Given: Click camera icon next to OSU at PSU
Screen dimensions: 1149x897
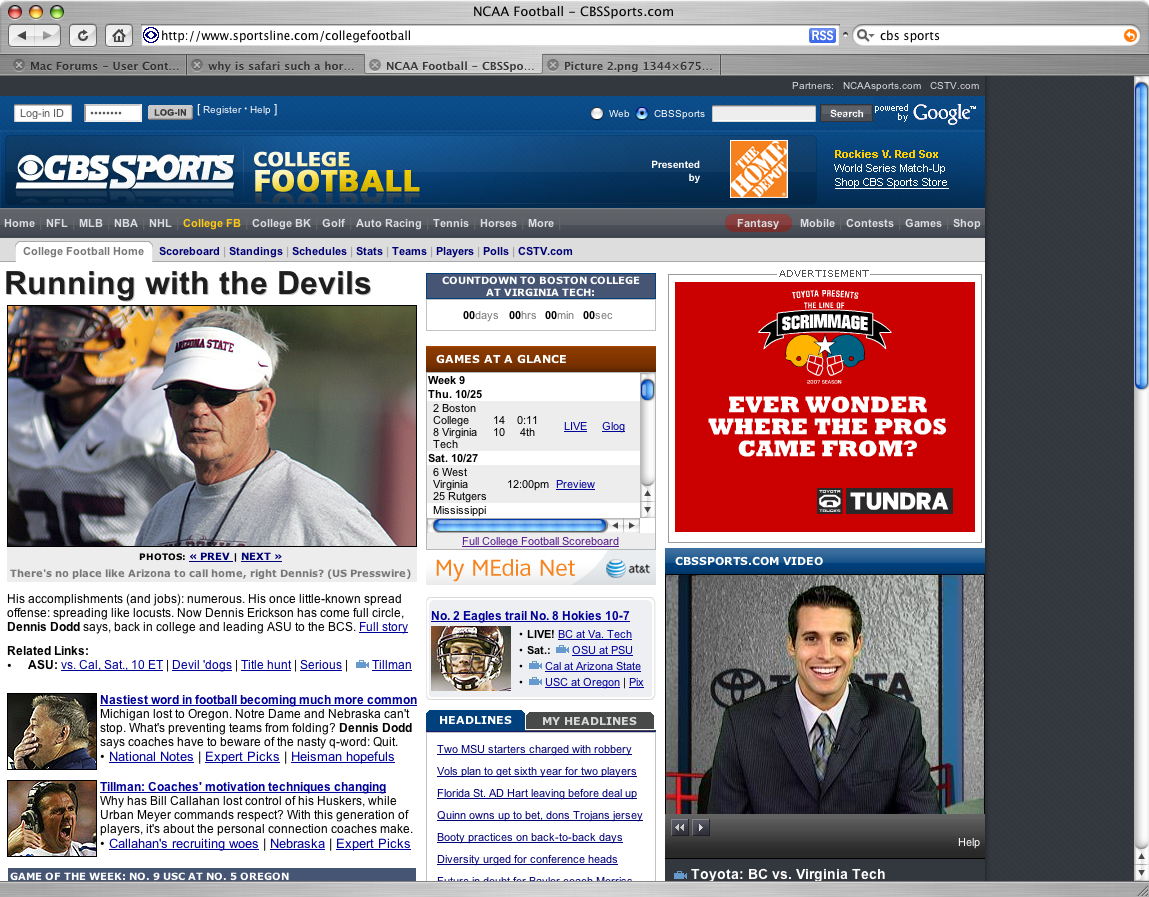Looking at the screenshot, I should coord(563,650).
